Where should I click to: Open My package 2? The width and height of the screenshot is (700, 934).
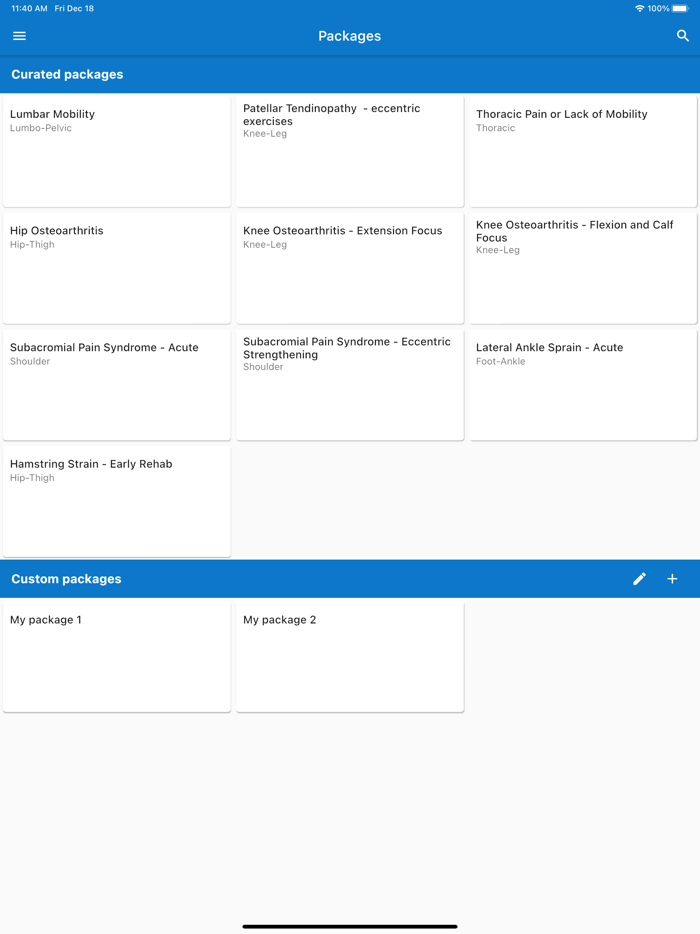pyautogui.click(x=350, y=656)
